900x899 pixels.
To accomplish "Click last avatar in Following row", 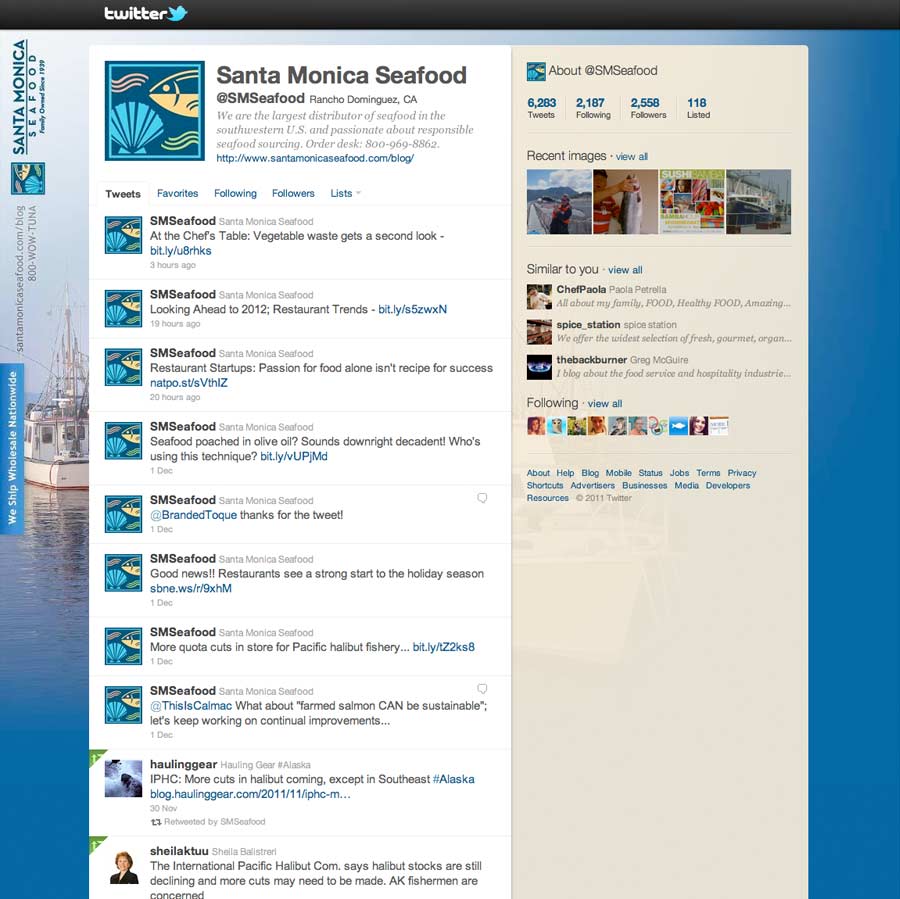I will click(719, 426).
